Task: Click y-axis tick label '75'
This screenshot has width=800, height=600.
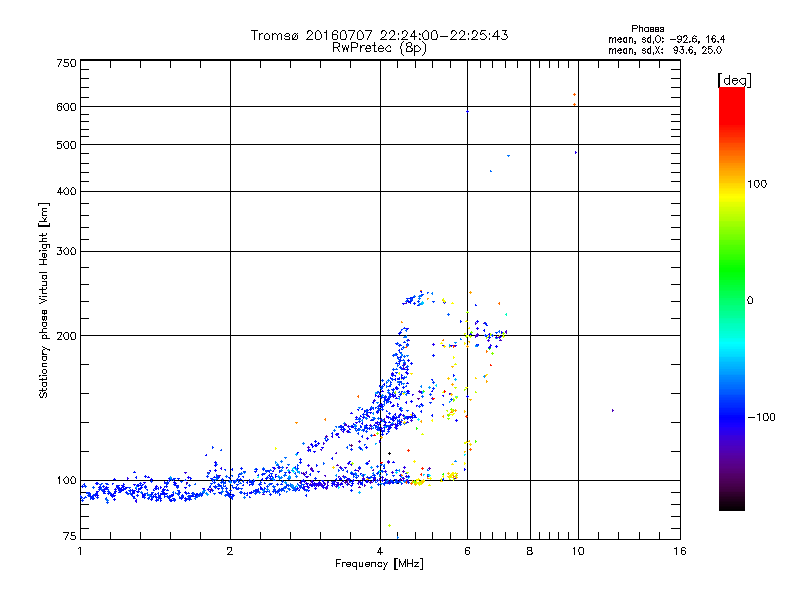Action: coord(70,536)
